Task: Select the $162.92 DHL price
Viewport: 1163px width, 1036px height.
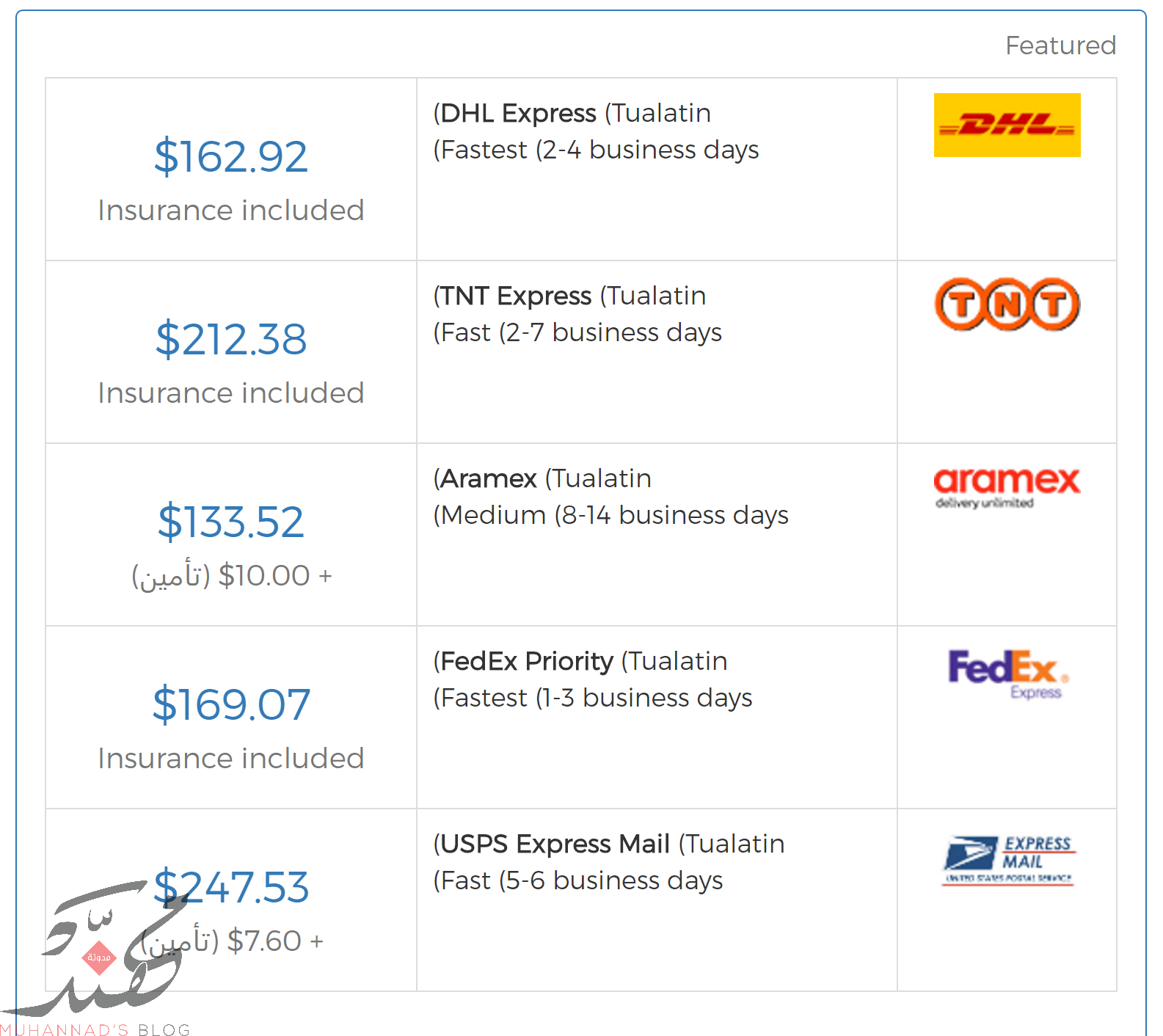Action: [231, 156]
